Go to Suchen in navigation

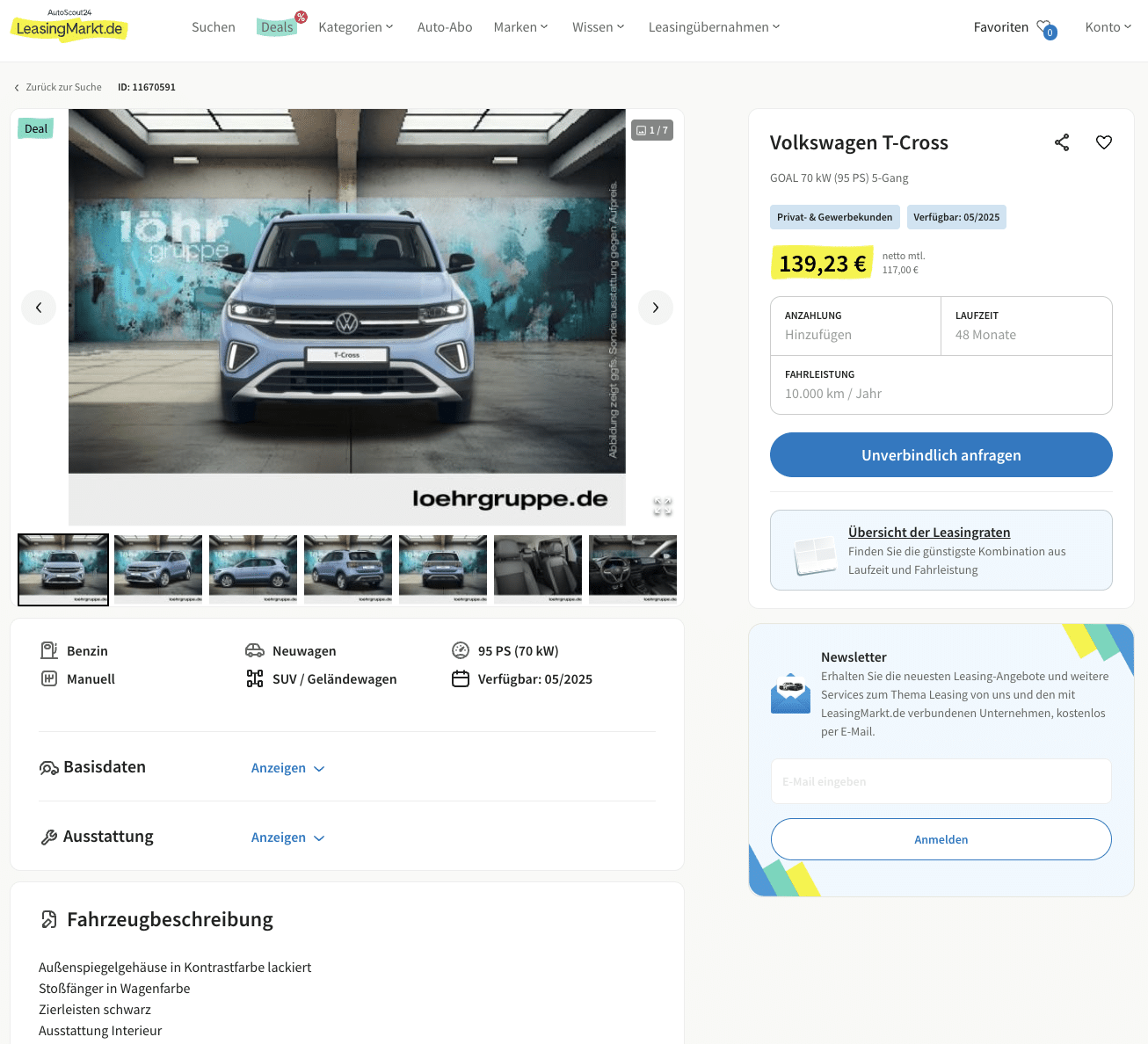pyautogui.click(x=214, y=27)
